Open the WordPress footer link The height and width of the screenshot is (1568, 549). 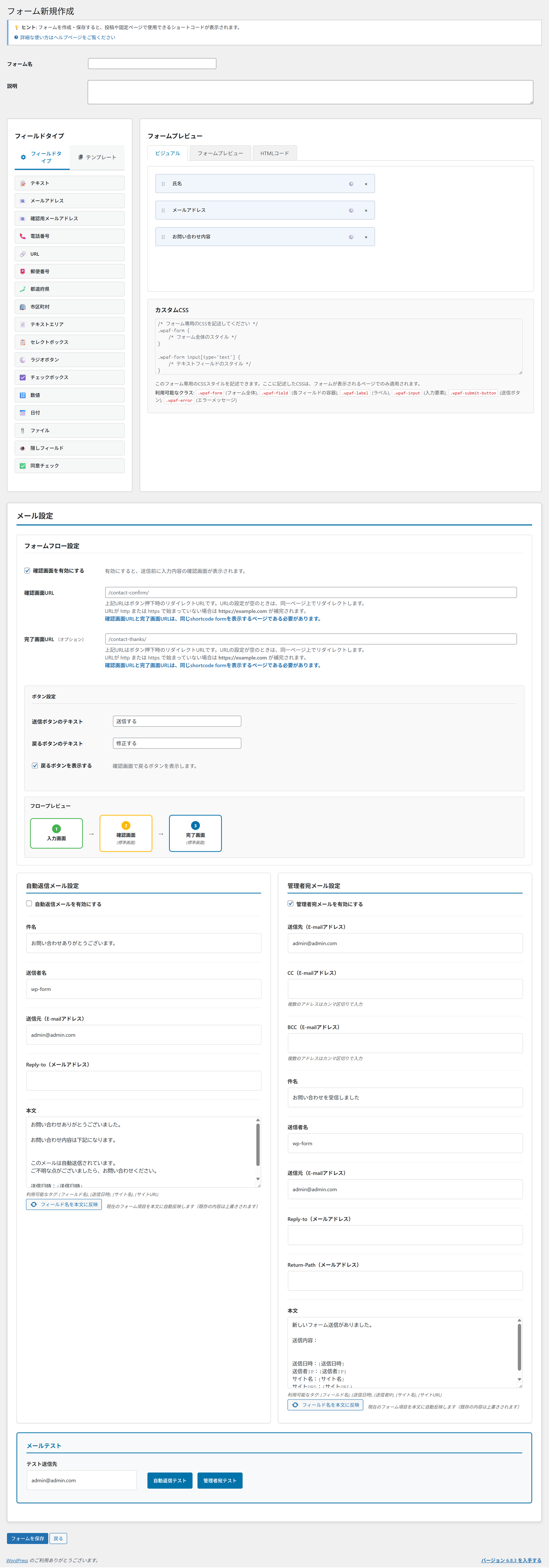tap(17, 1560)
